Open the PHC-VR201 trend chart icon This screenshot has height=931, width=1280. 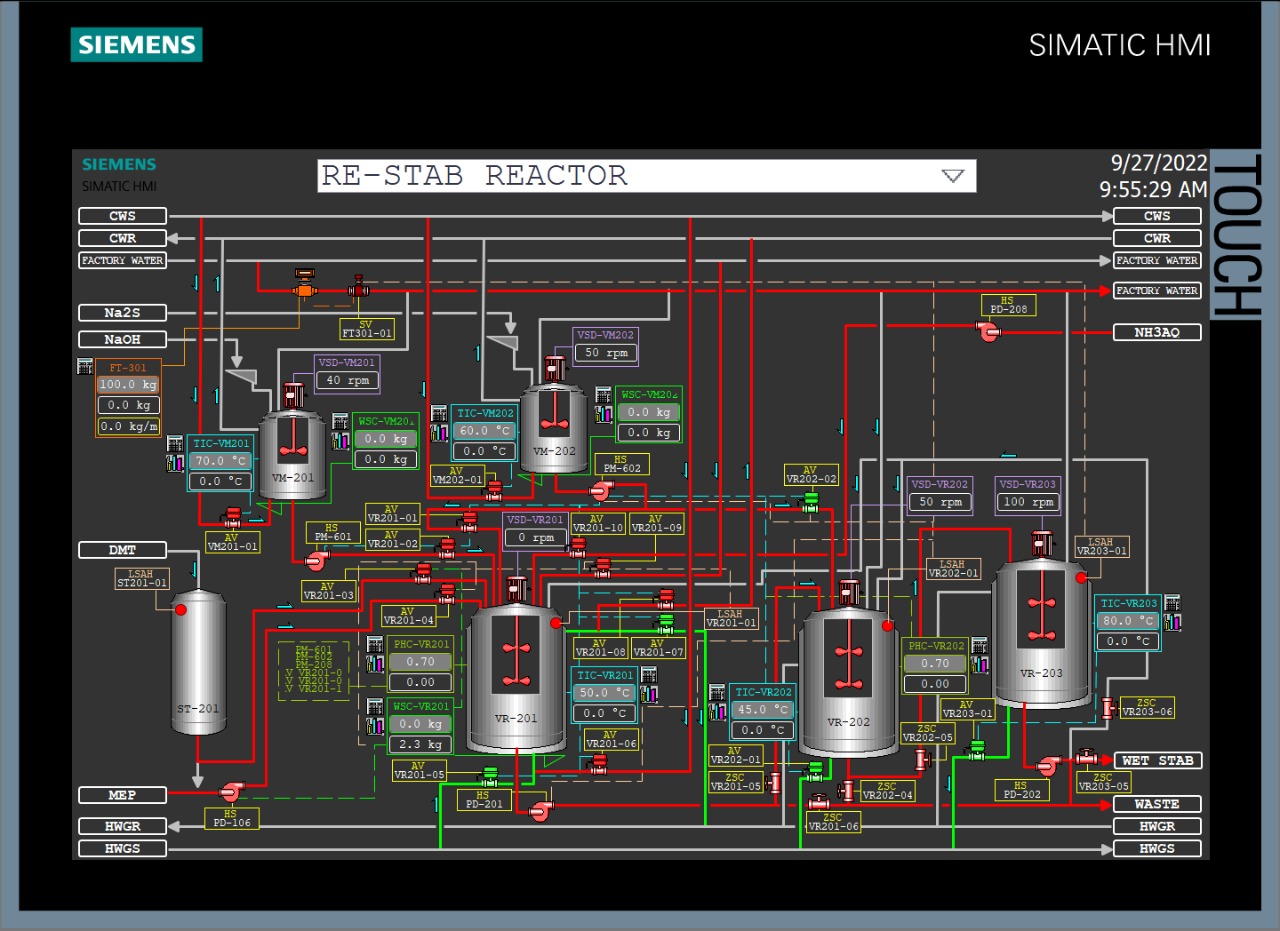[x=375, y=662]
